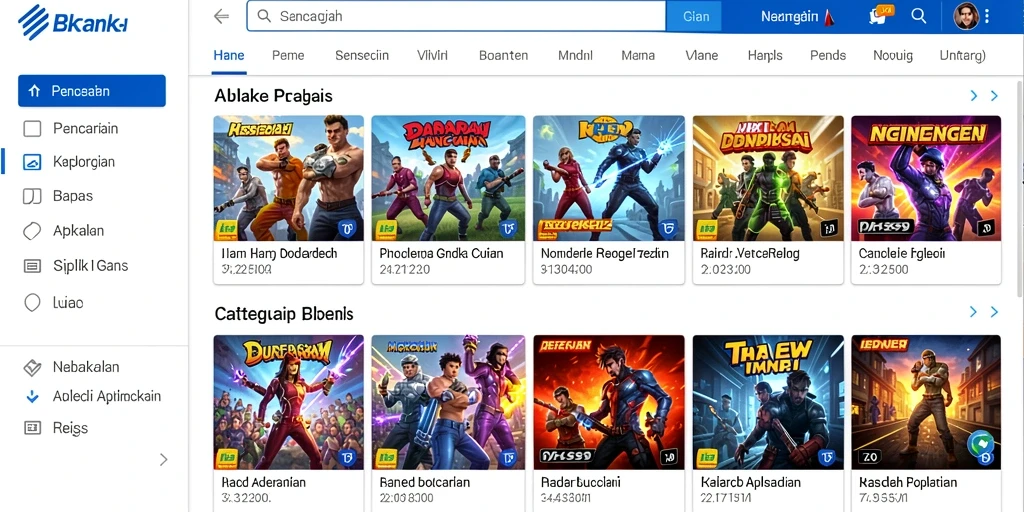This screenshot has height=512, width=1024.
Task: Click the Aplecli Aptimckain download icon
Action: click(32, 396)
